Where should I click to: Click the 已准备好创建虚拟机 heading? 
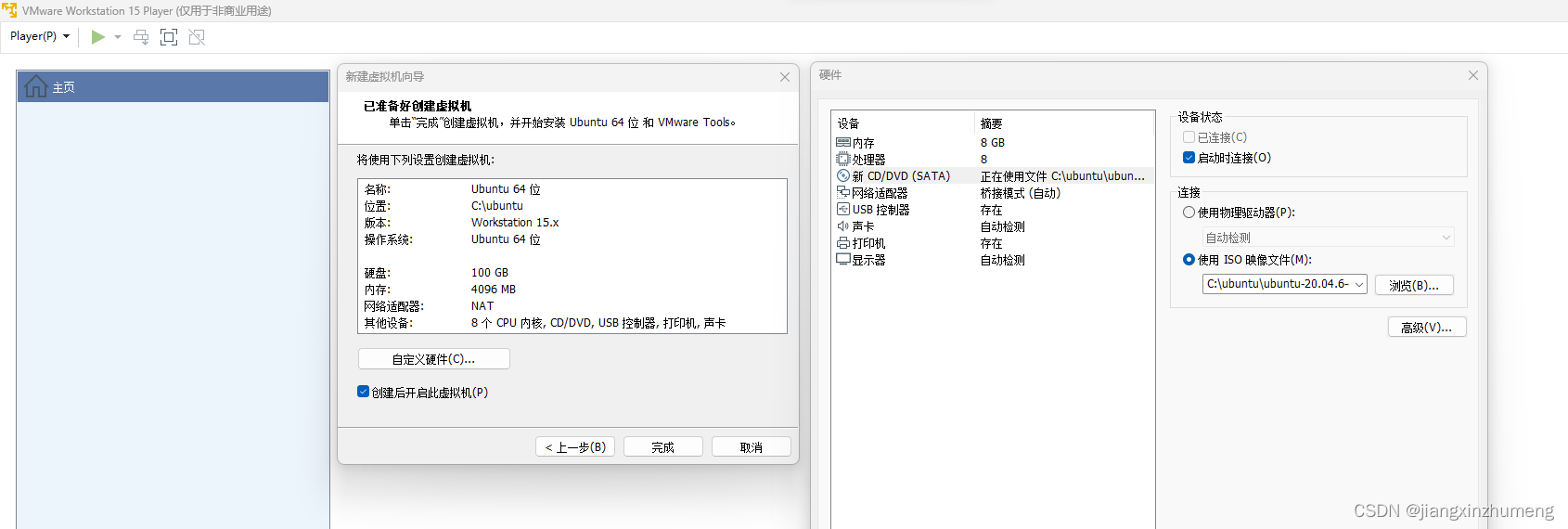tap(418, 106)
